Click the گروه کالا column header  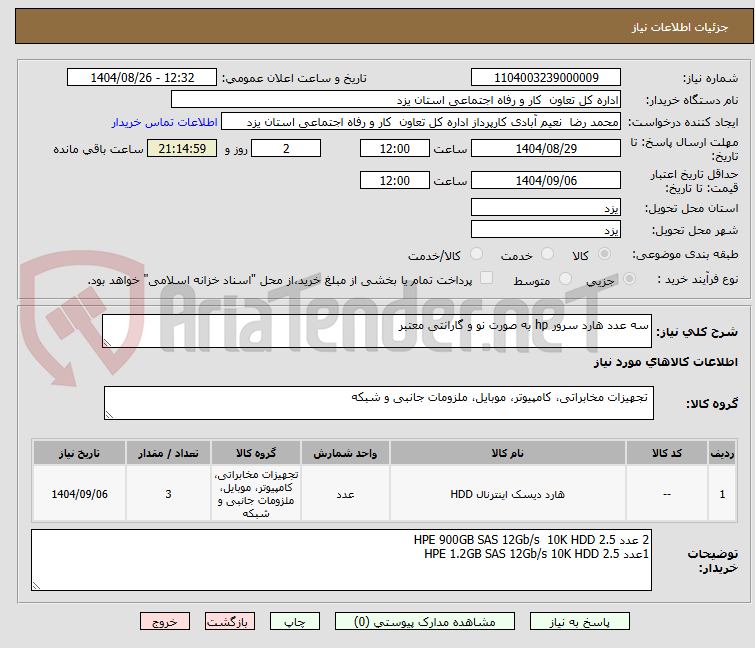click(x=256, y=453)
